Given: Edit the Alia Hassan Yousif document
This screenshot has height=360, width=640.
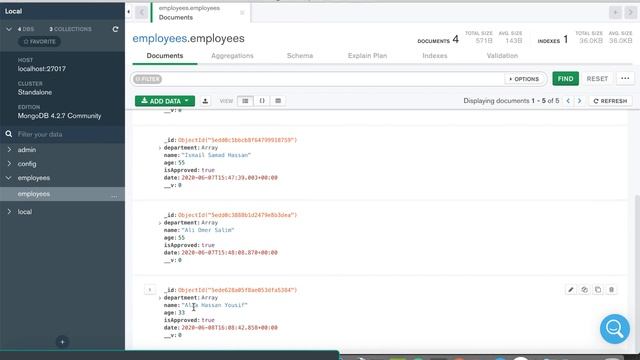Looking at the screenshot, I should [571, 290].
